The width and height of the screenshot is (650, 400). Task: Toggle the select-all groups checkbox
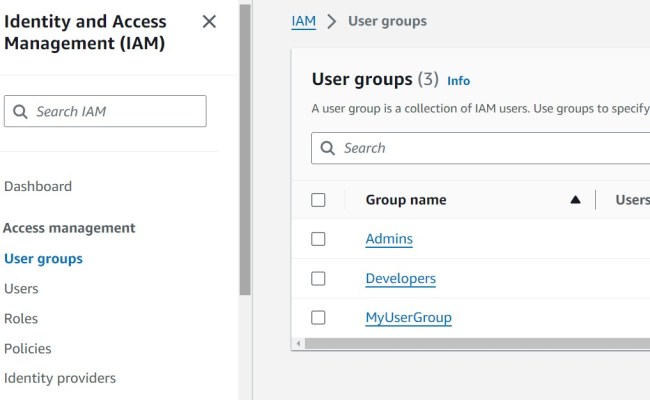(318, 200)
